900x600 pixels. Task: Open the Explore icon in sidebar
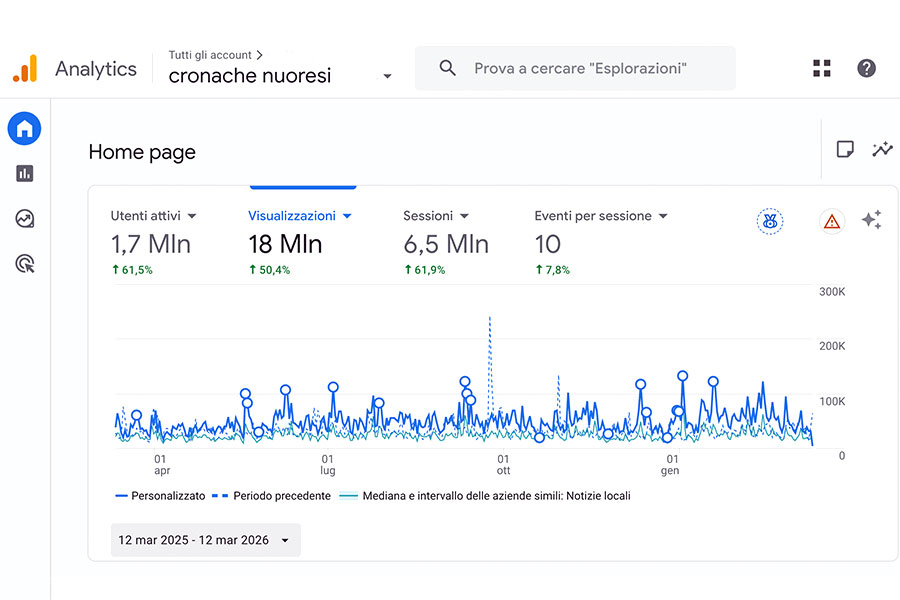(x=25, y=219)
